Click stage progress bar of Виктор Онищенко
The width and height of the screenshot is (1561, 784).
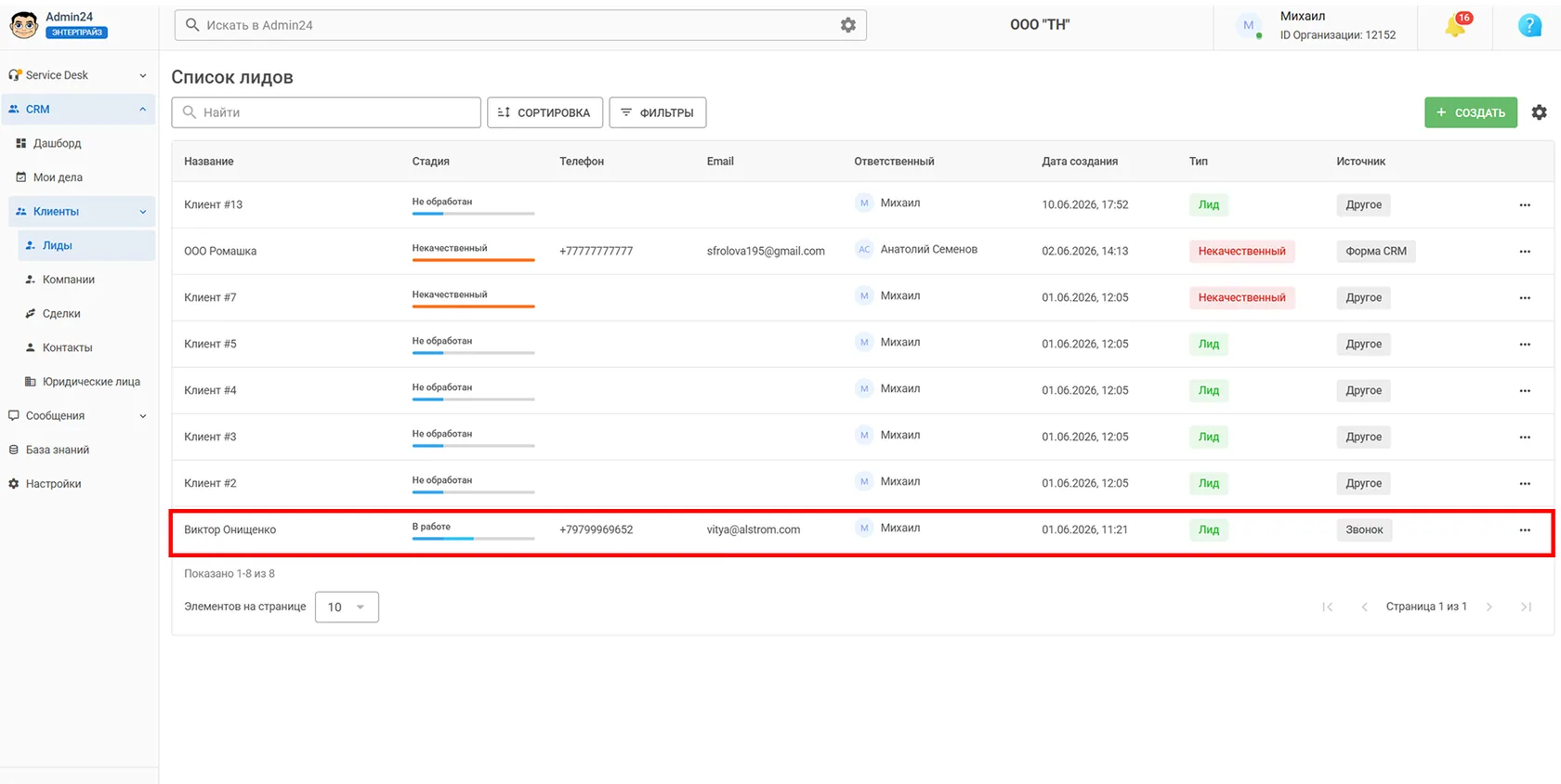coord(473,538)
